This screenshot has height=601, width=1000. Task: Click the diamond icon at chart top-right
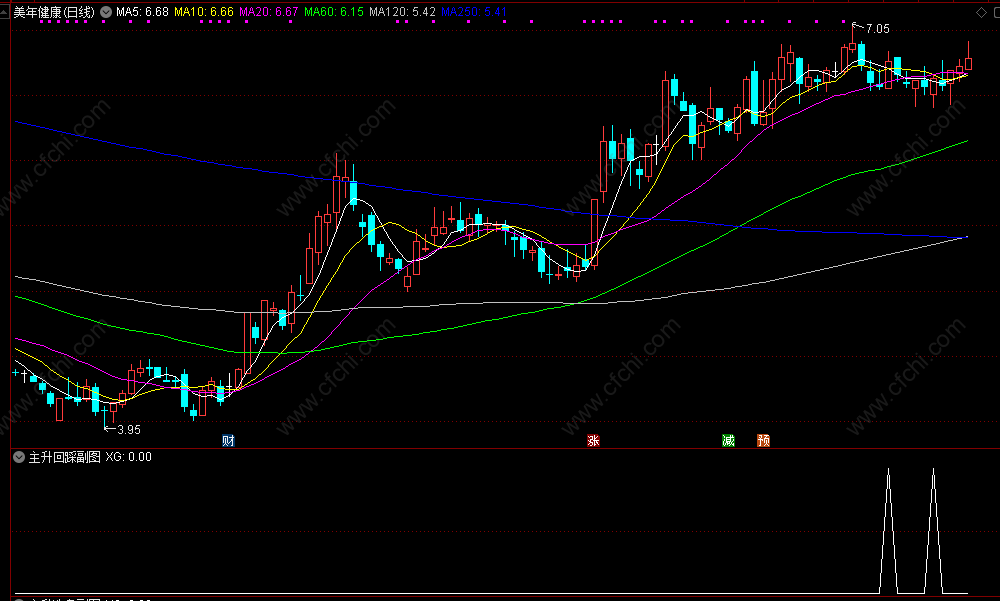coord(981,12)
